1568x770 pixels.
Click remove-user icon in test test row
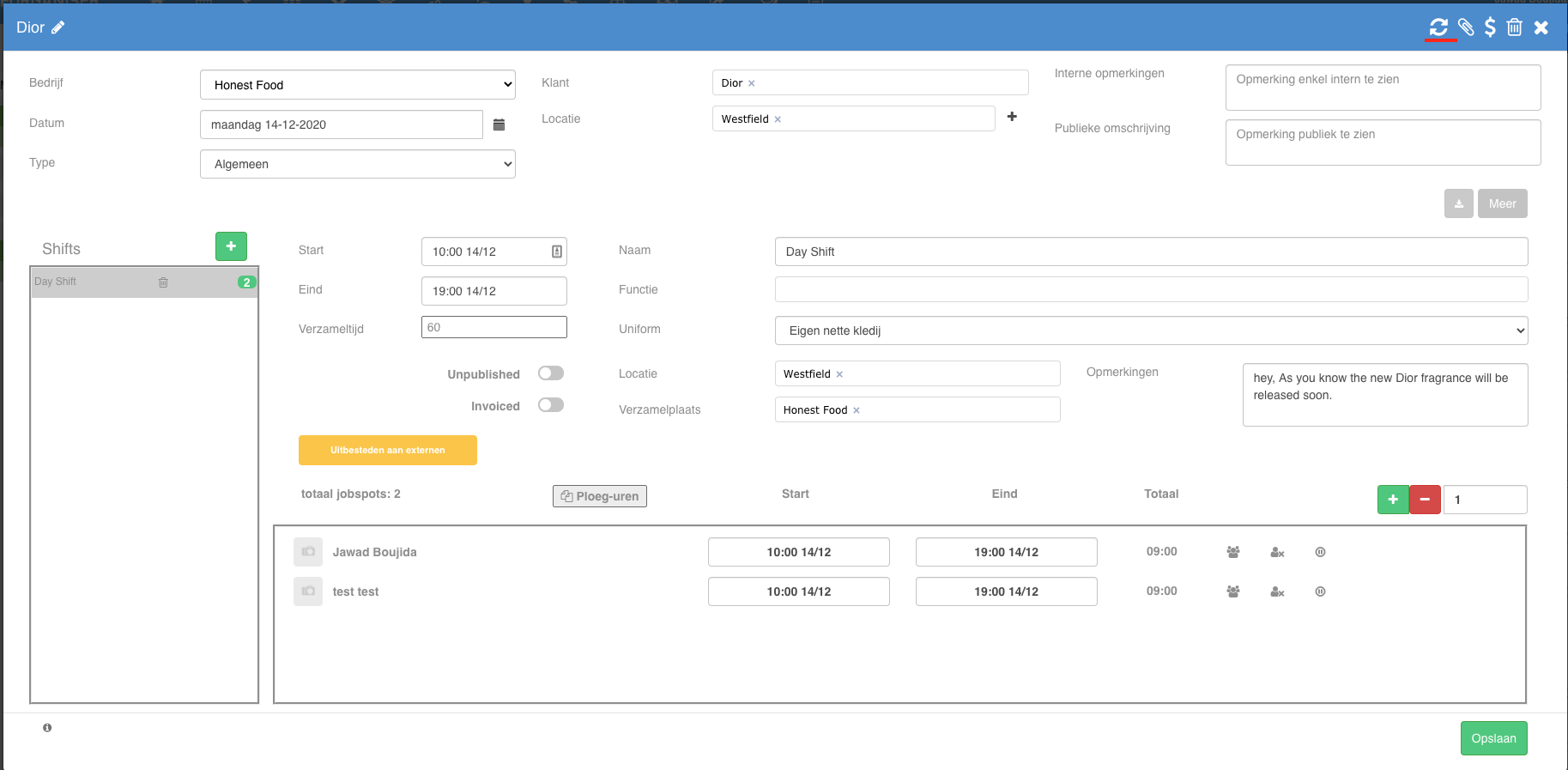point(1277,591)
